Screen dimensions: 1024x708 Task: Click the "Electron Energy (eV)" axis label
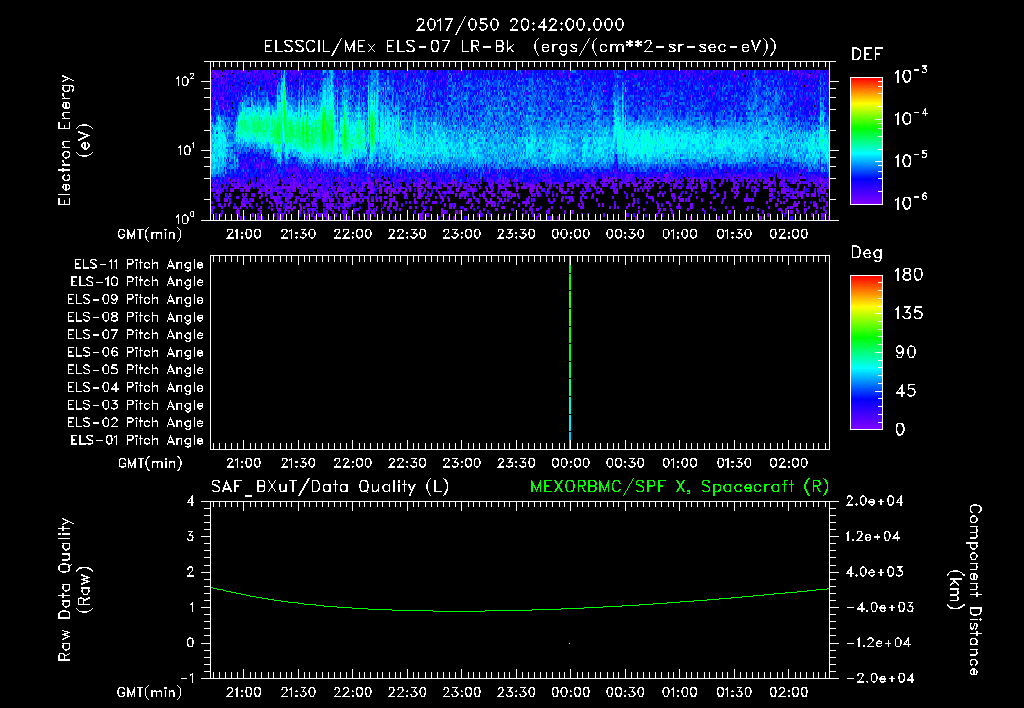(74, 140)
